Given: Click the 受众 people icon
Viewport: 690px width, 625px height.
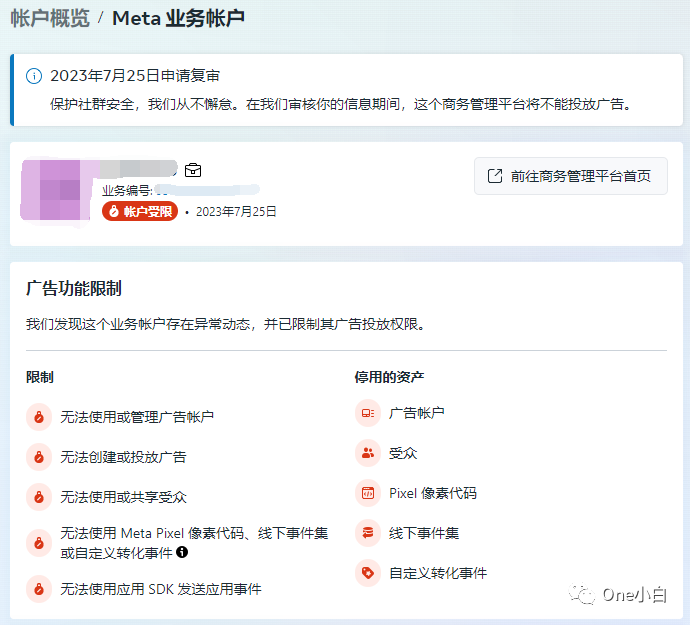Looking at the screenshot, I should (x=368, y=452).
